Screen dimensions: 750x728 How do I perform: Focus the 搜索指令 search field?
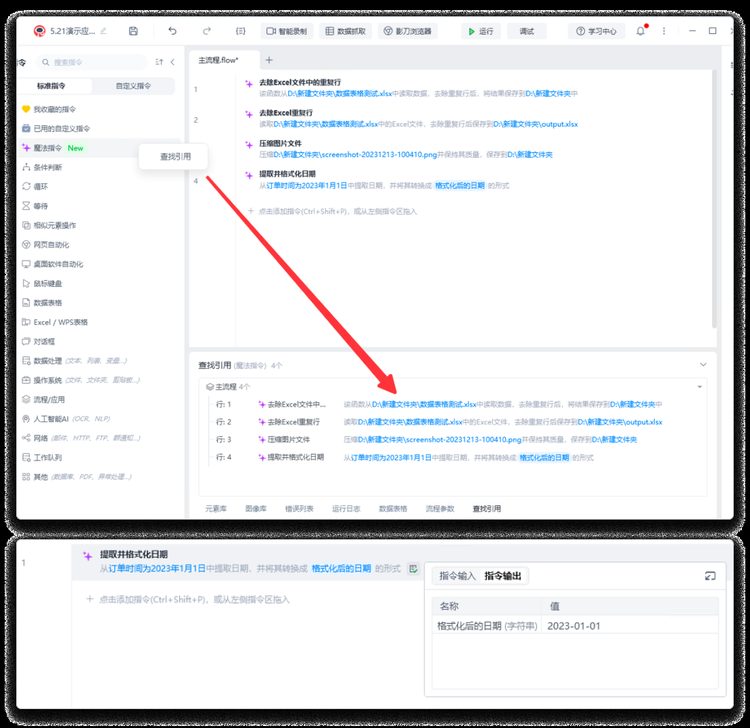(x=92, y=62)
